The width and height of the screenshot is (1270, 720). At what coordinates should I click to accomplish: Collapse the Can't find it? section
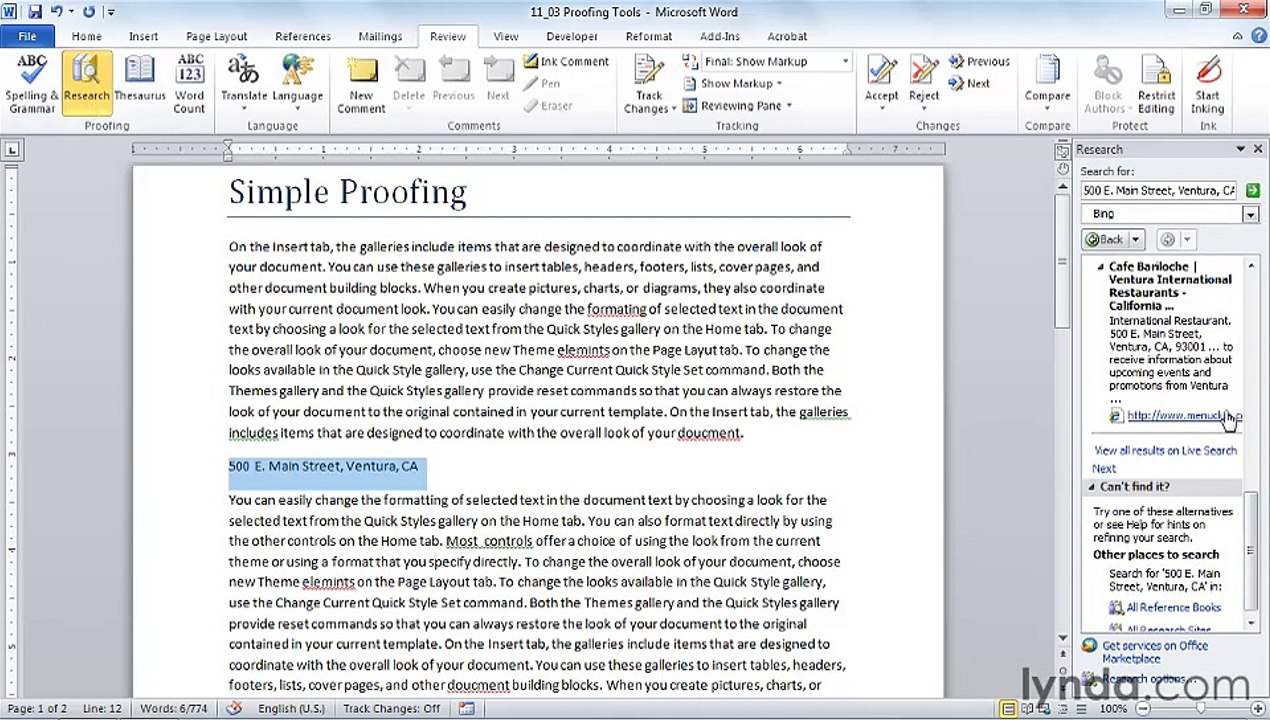[x=1092, y=487]
